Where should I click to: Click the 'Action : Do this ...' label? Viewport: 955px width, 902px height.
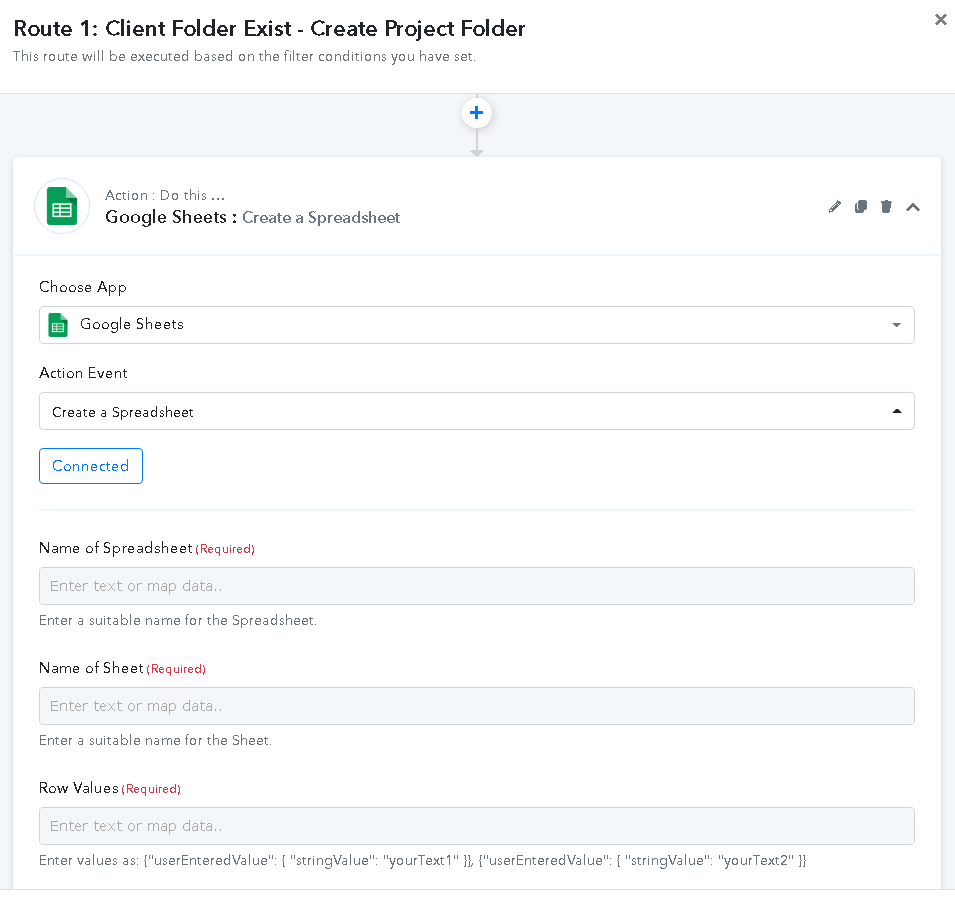point(164,196)
